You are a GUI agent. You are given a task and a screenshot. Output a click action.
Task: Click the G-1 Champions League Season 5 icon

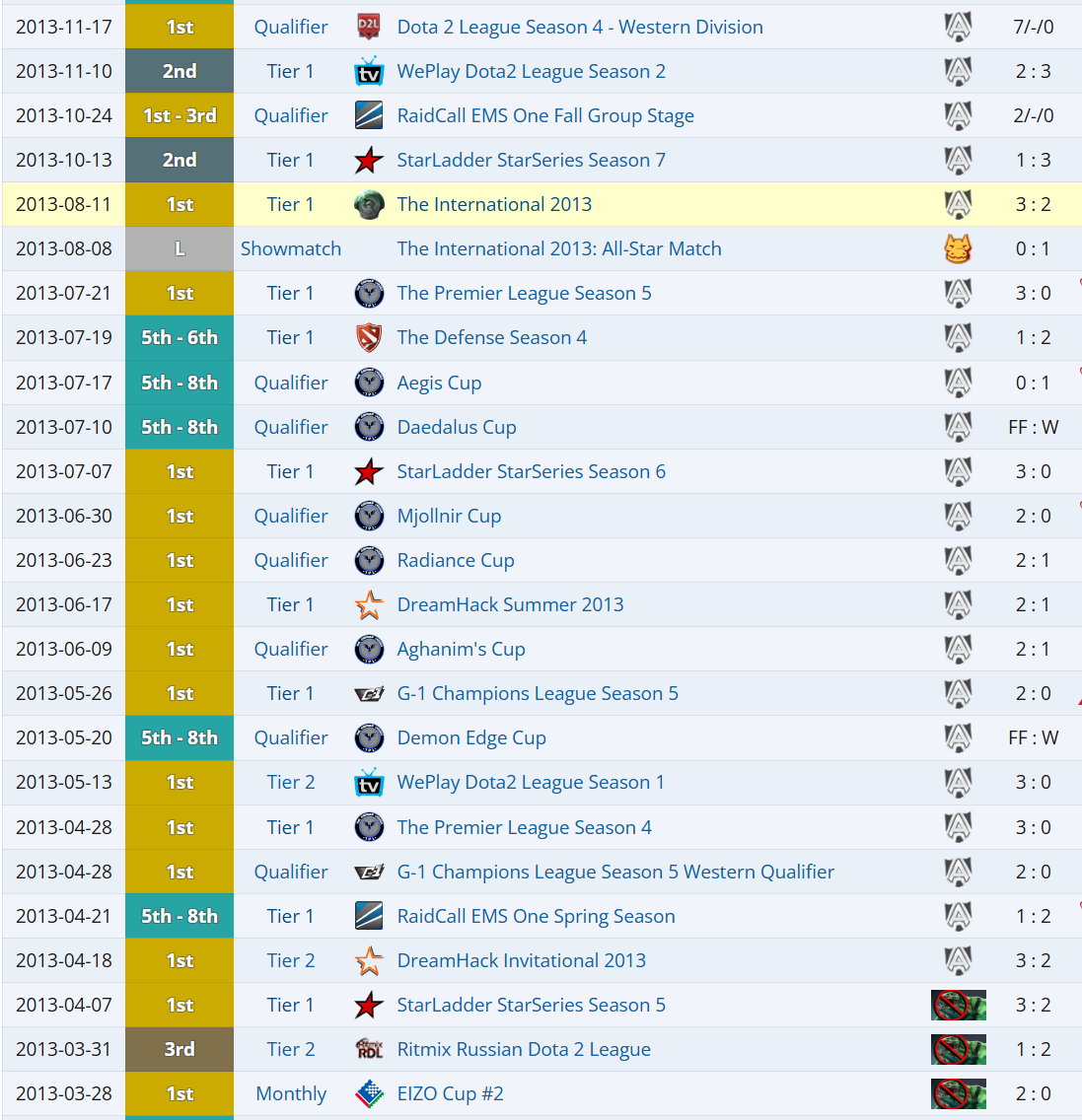(x=369, y=693)
